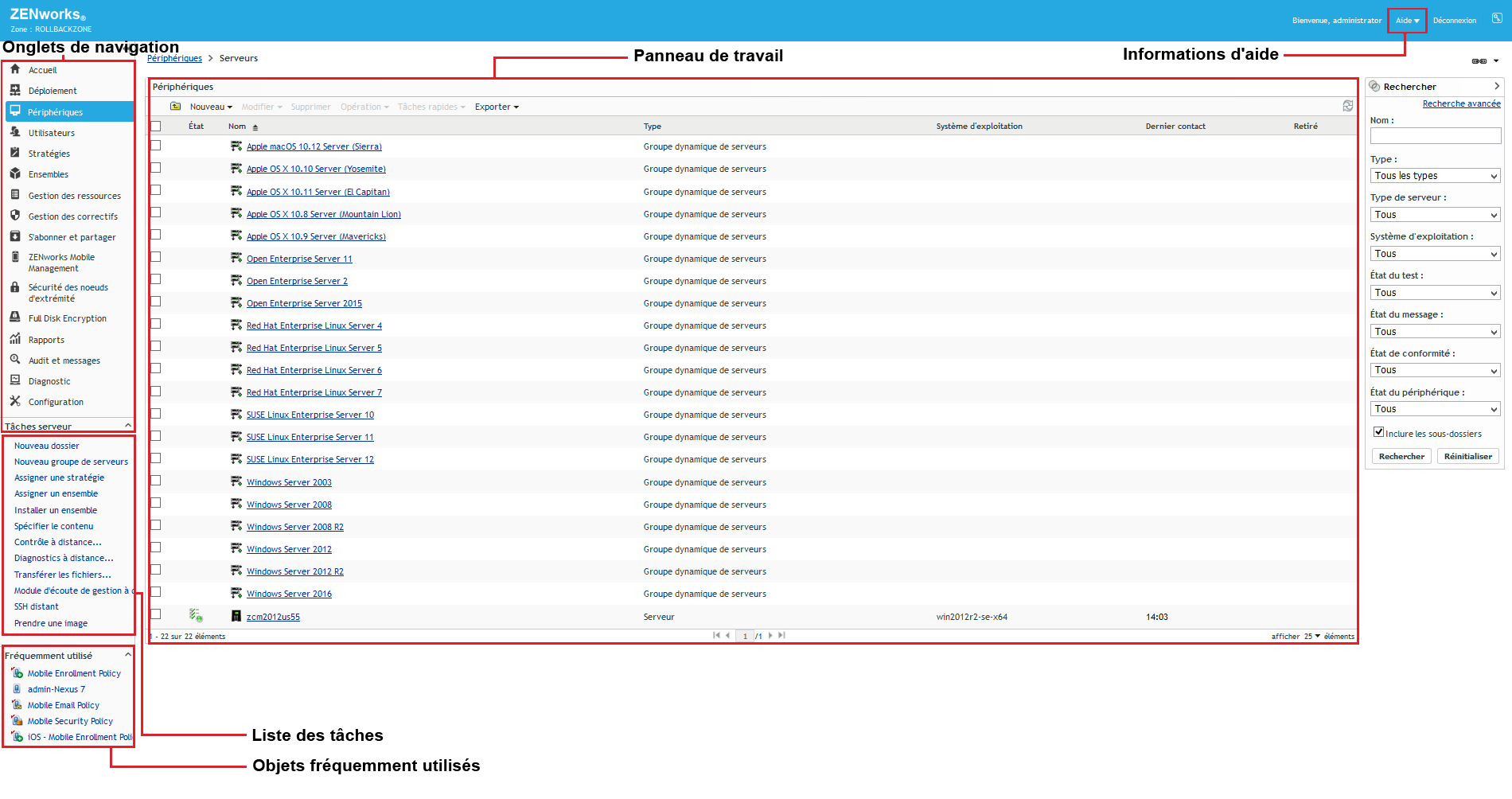Check the Windows Server 2016 row
Image resolution: width=1512 pixels, height=799 pixels.
point(156,592)
